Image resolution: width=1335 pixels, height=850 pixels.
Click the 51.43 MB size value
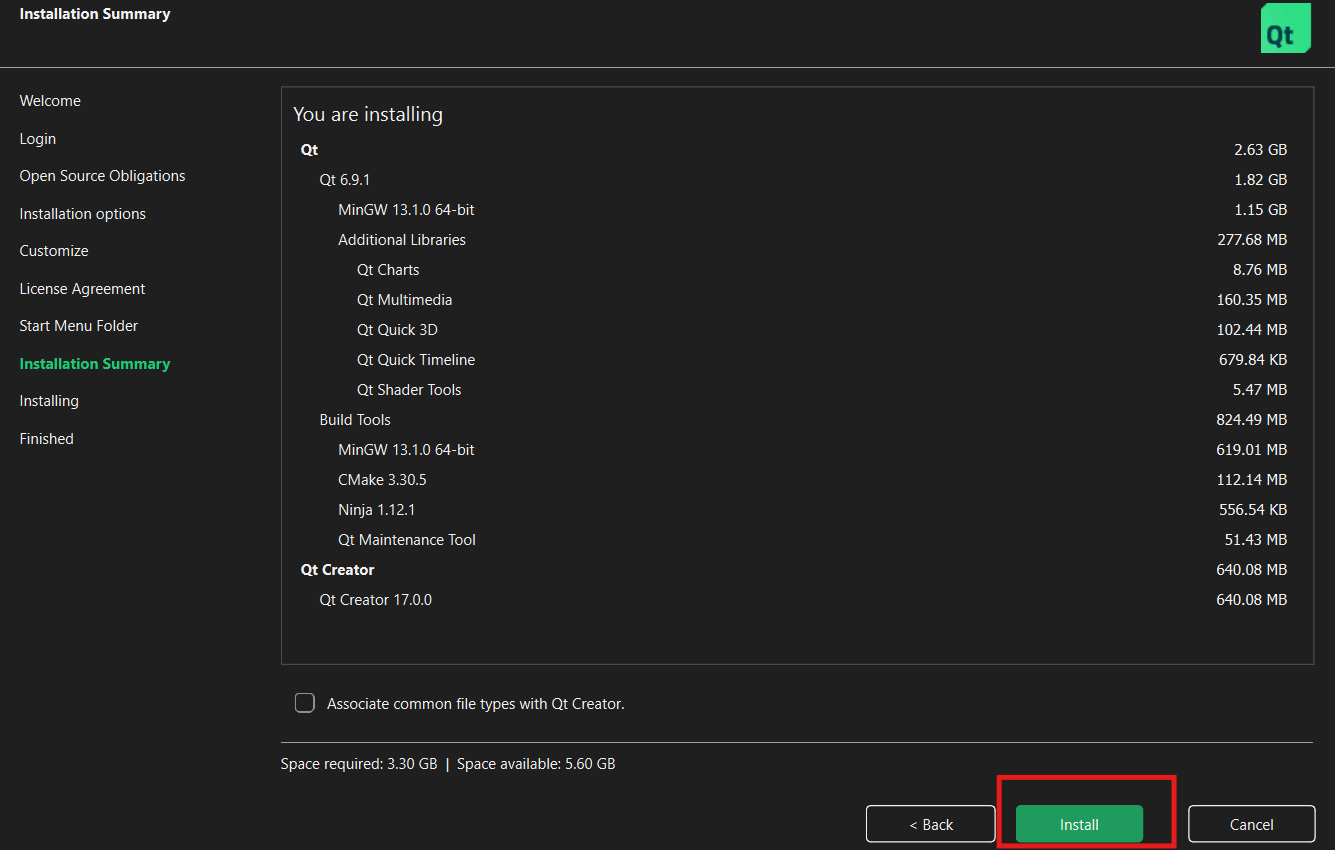click(1256, 540)
